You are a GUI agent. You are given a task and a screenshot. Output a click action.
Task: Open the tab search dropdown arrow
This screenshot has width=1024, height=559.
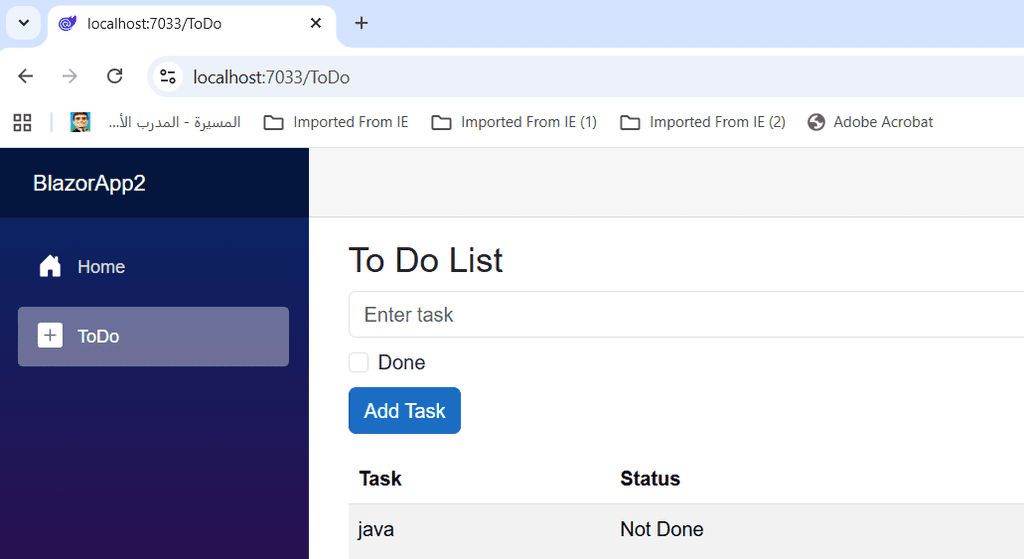coord(24,23)
